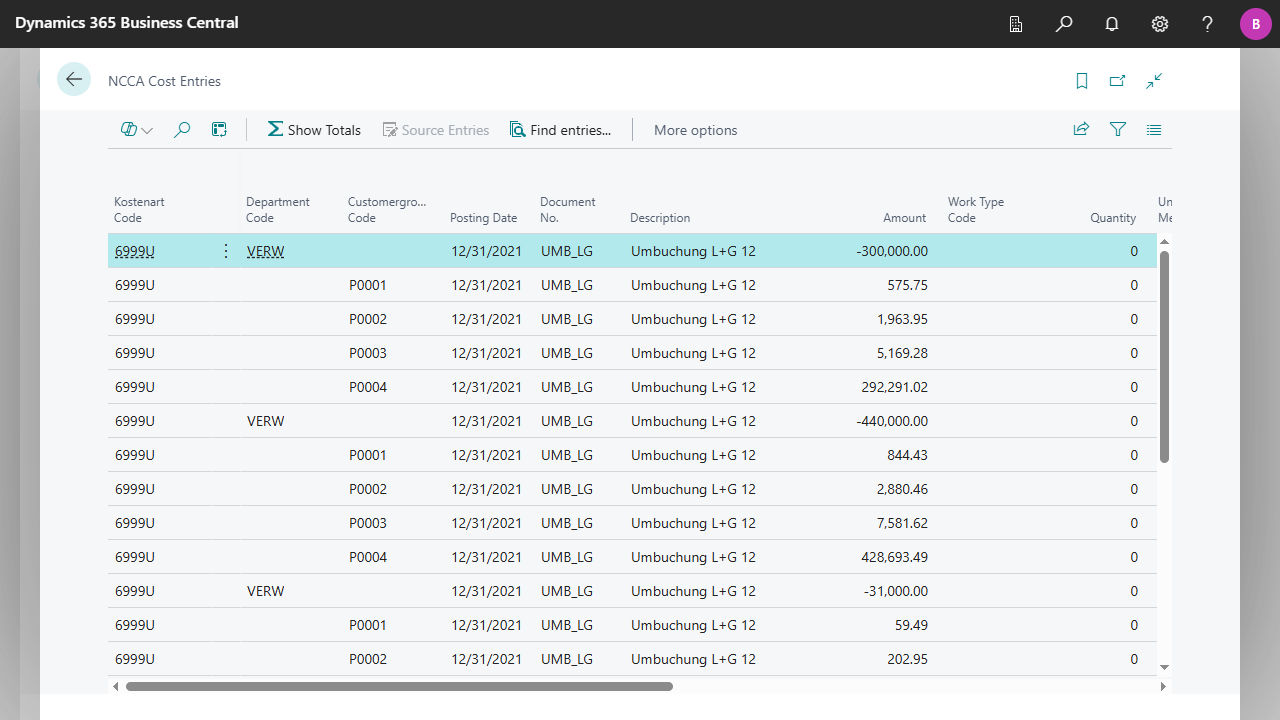This screenshot has width=1280, height=720.
Task: Open the Help question mark
Action: [x=1208, y=24]
